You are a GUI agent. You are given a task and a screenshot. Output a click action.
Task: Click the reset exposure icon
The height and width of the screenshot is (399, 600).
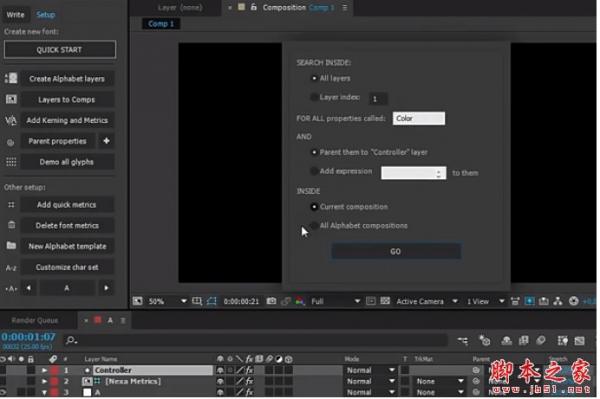coord(573,301)
